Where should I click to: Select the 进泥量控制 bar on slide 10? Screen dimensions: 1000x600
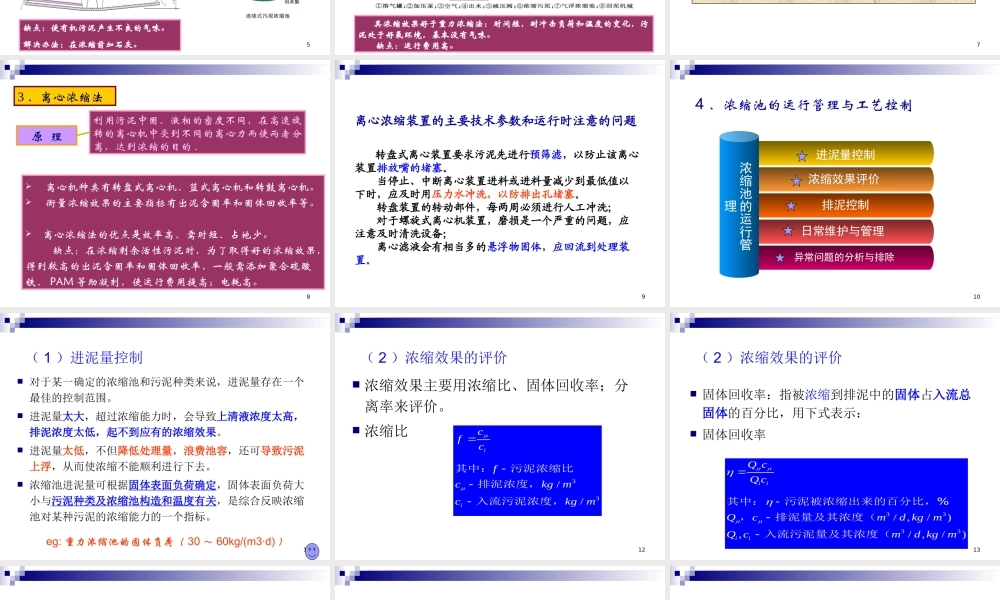[x=846, y=154]
